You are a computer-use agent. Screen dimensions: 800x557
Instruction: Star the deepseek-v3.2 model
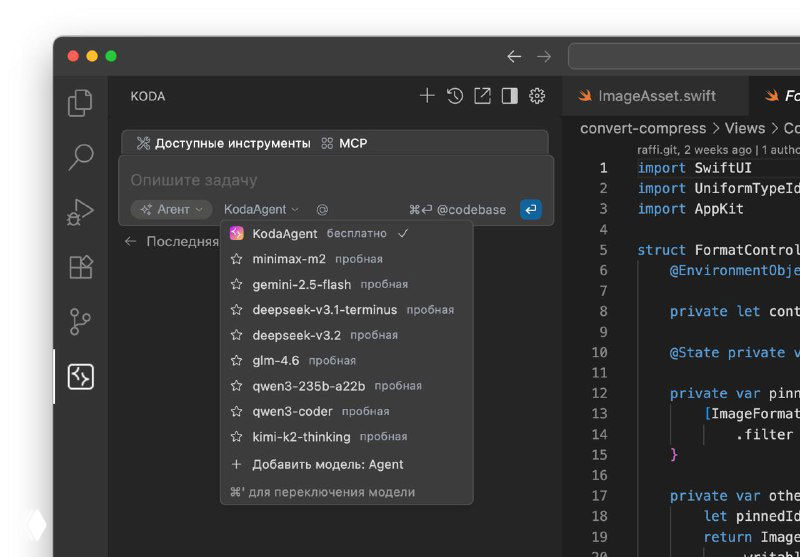point(236,335)
